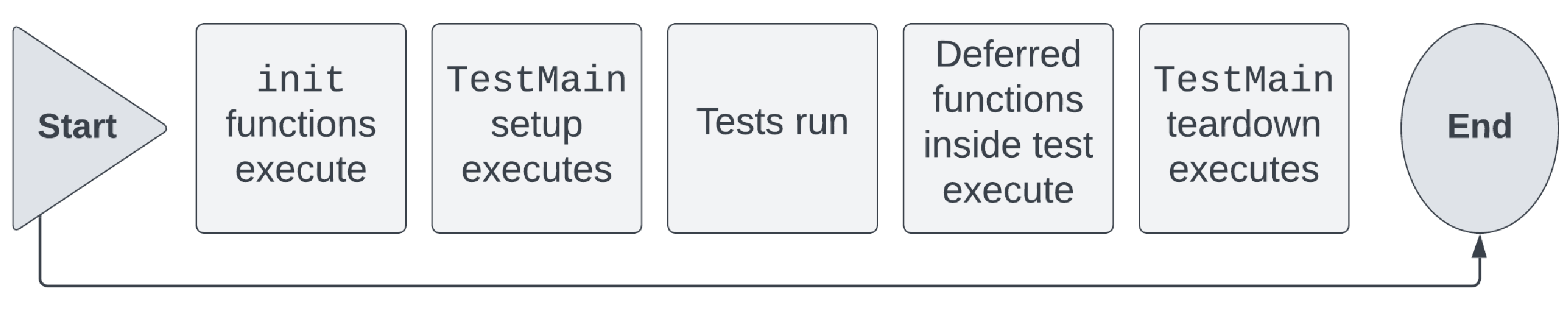Click "TestMain" text in the teardown box
1568x313 pixels.
[1243, 80]
